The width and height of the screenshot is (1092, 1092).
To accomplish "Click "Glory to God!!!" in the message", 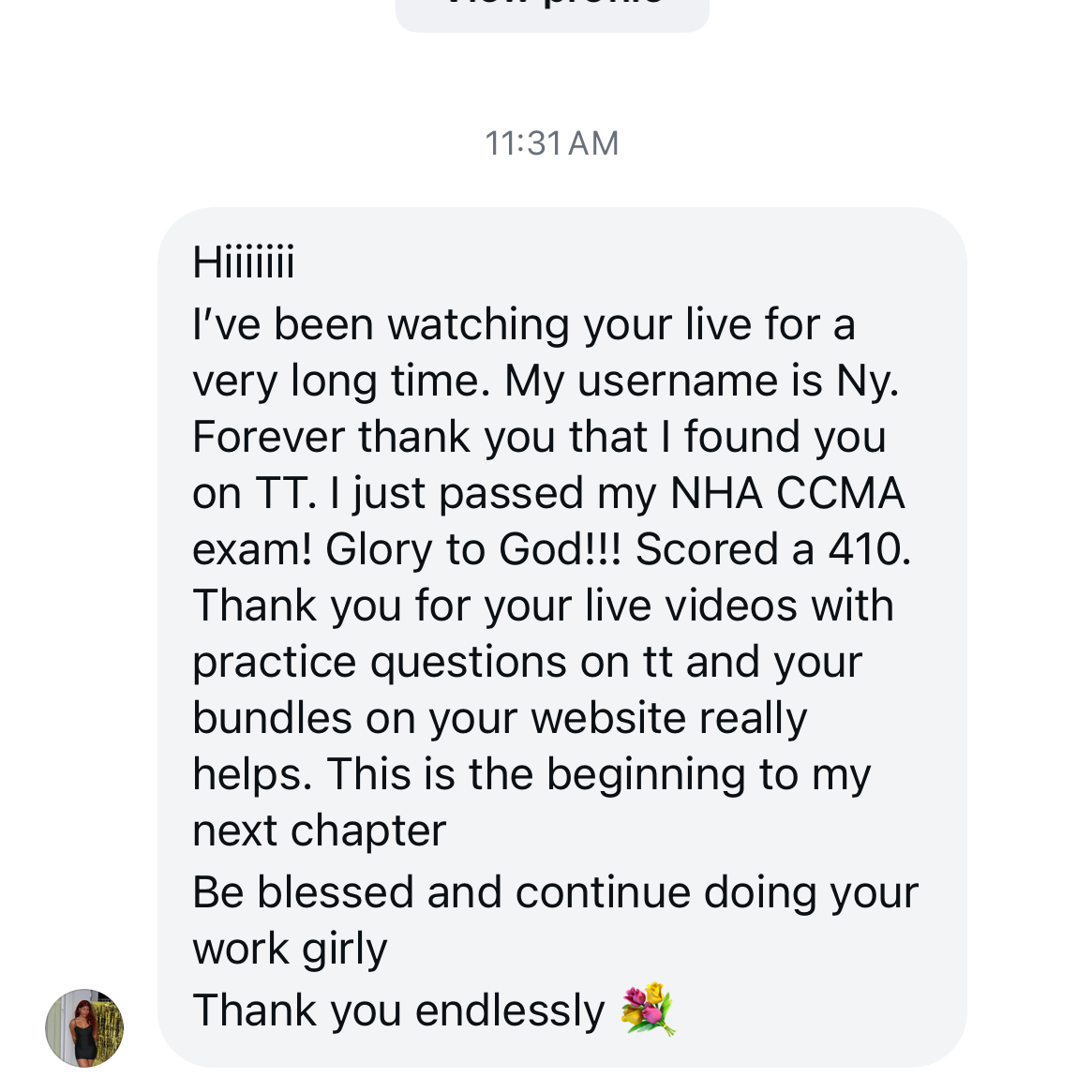I will [473, 549].
